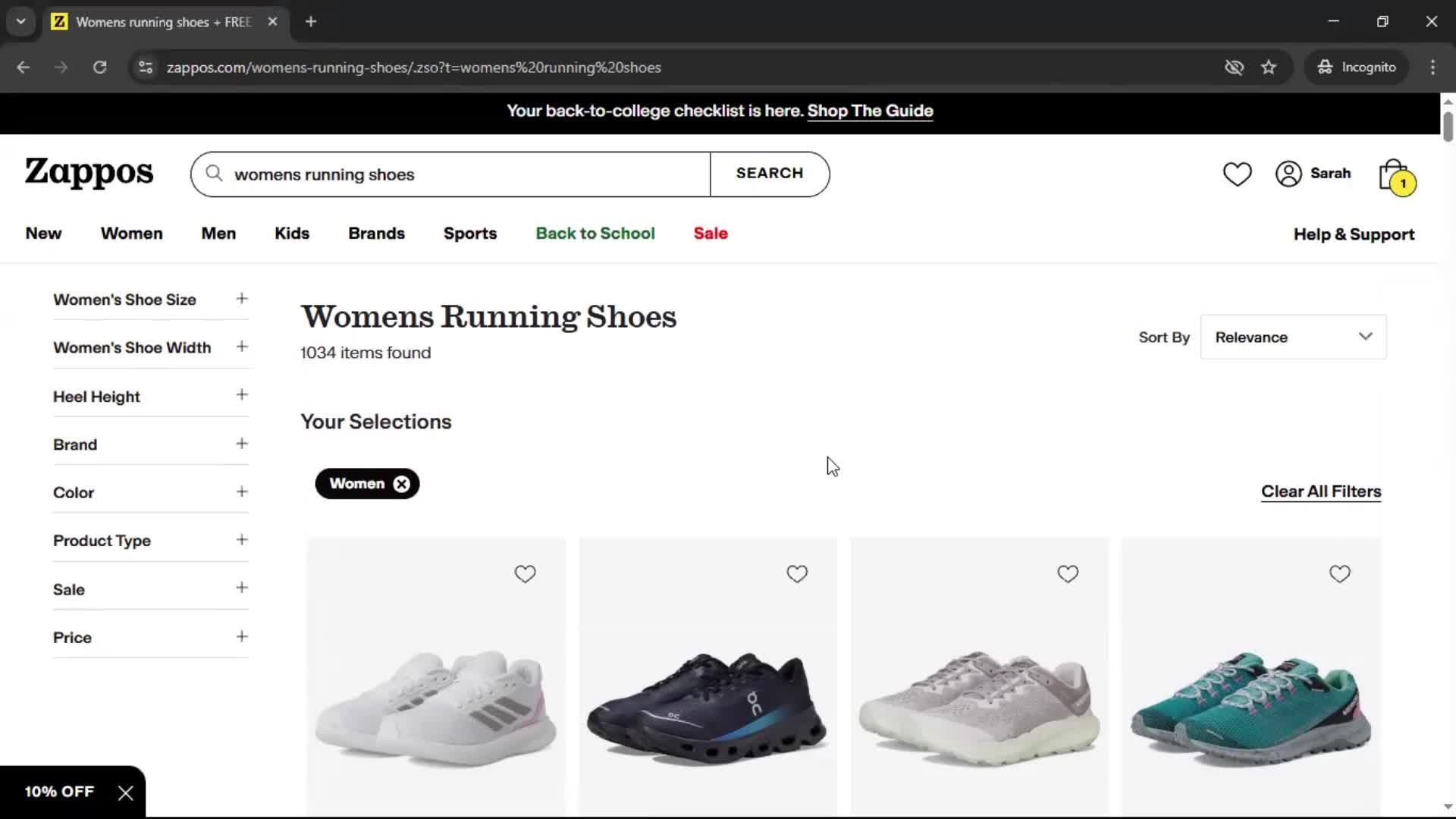Close the Womens running shoes tab

(x=272, y=22)
